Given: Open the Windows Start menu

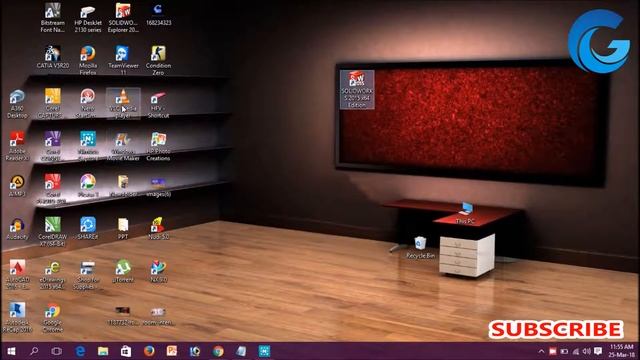Looking at the screenshot, I should pyautogui.click(x=11, y=351).
